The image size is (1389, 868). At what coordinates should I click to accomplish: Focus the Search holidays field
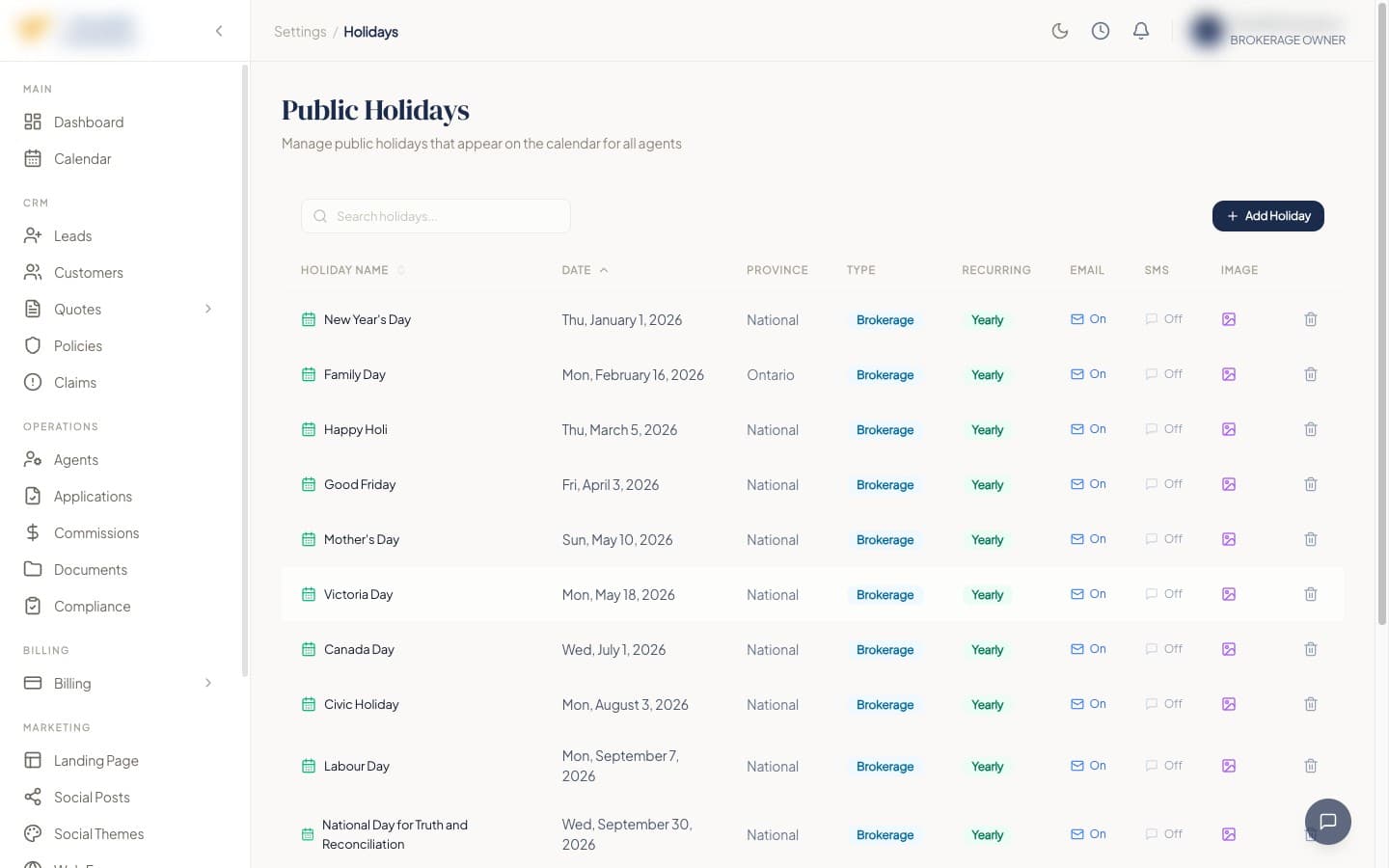click(436, 216)
